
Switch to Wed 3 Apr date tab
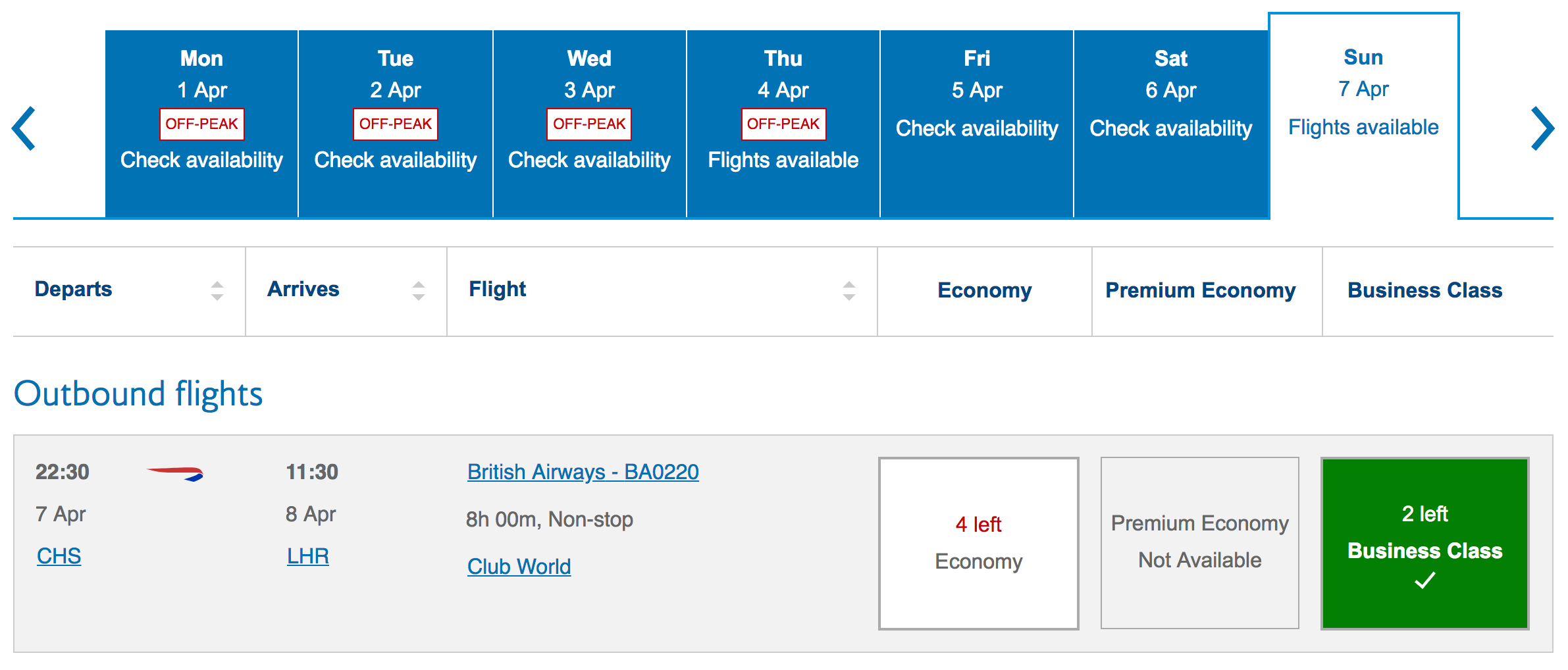pos(589,124)
